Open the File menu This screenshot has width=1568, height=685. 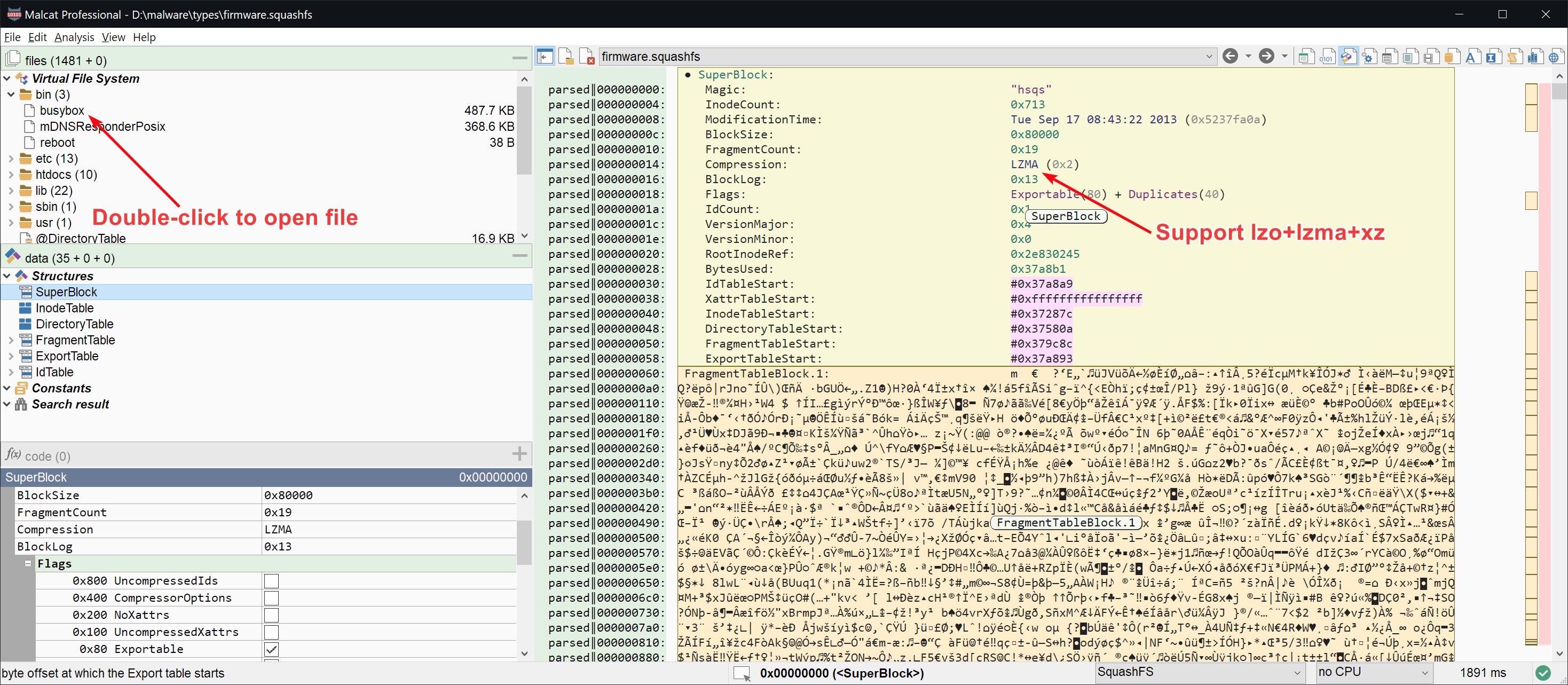pyautogui.click(x=12, y=37)
